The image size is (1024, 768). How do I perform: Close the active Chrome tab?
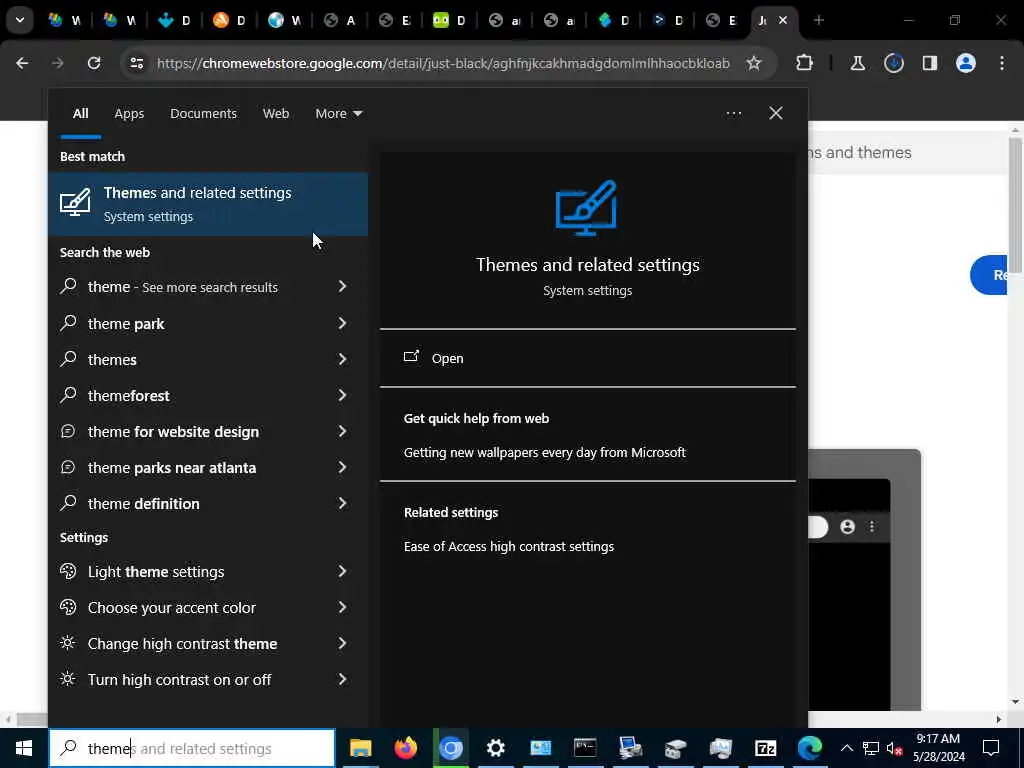tap(782, 20)
